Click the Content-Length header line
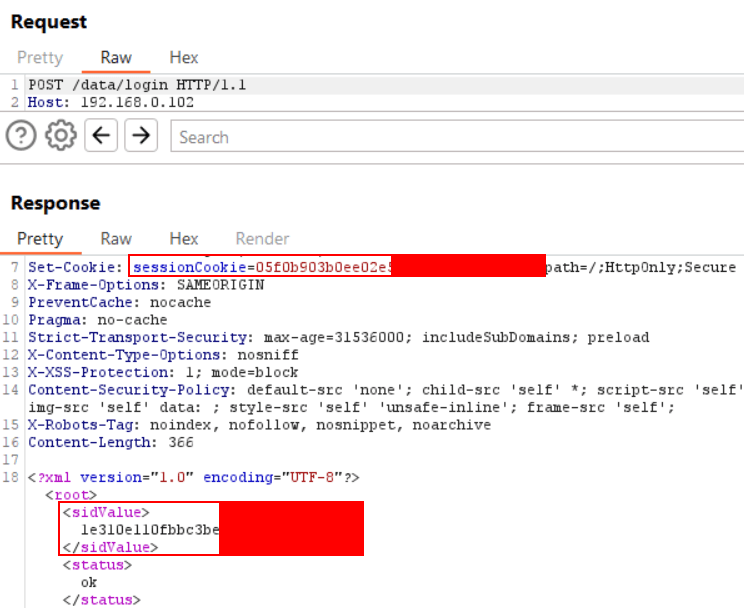The width and height of the screenshot is (744, 608). pos(111,442)
